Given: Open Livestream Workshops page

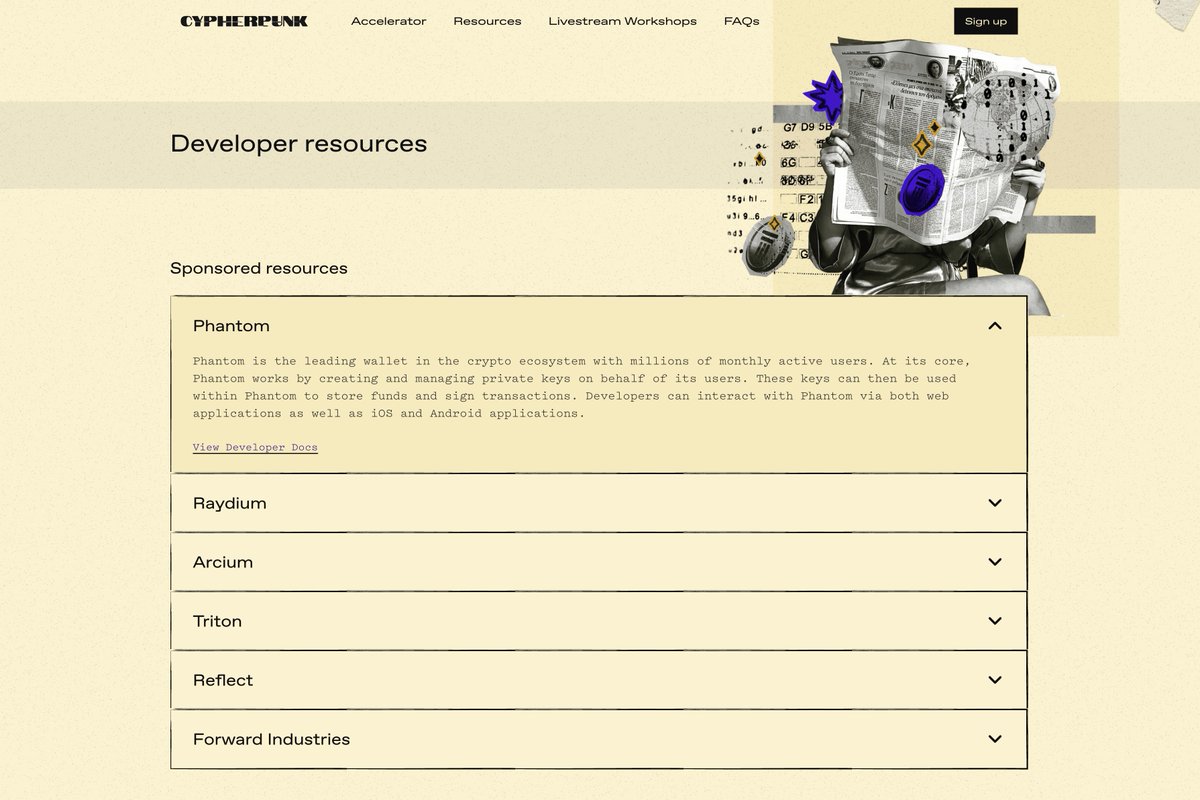Looking at the screenshot, I should pos(622,21).
